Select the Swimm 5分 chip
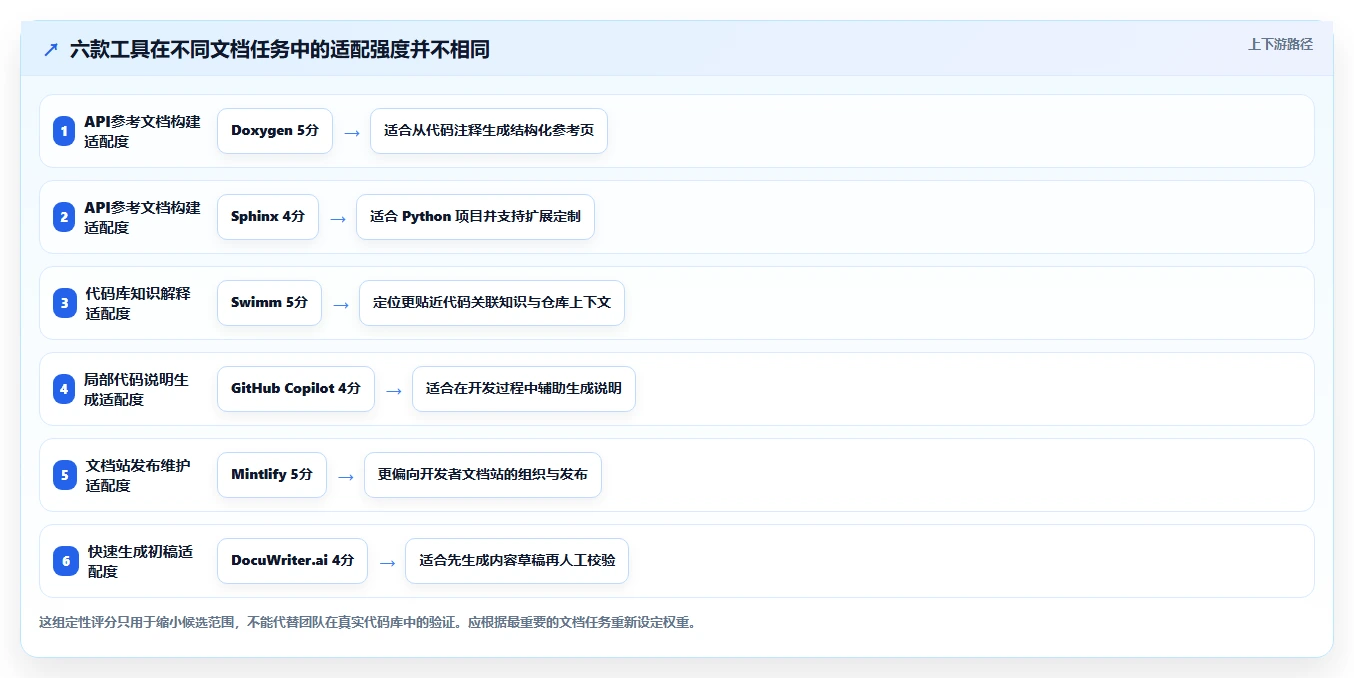 [269, 303]
